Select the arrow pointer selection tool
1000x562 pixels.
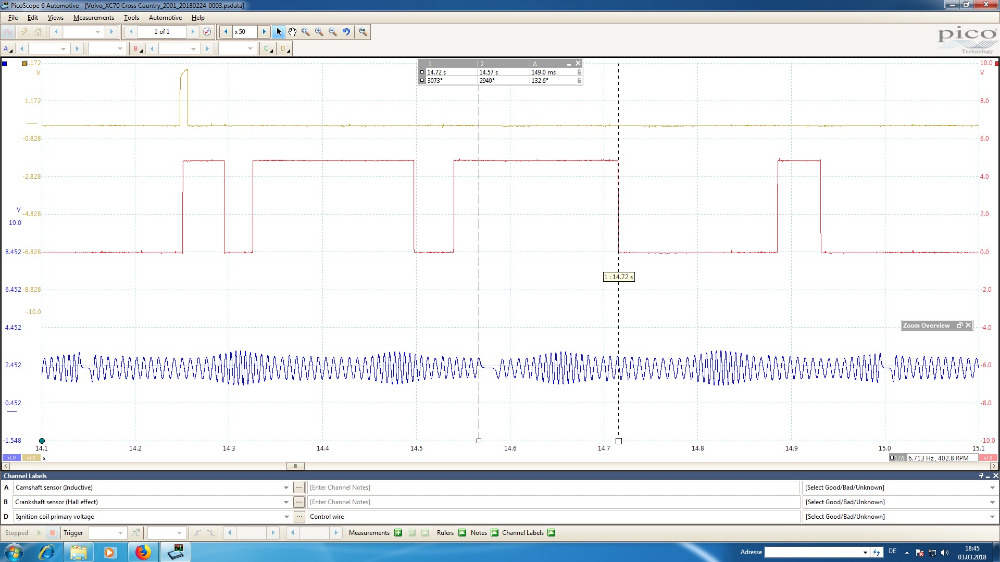click(x=279, y=32)
